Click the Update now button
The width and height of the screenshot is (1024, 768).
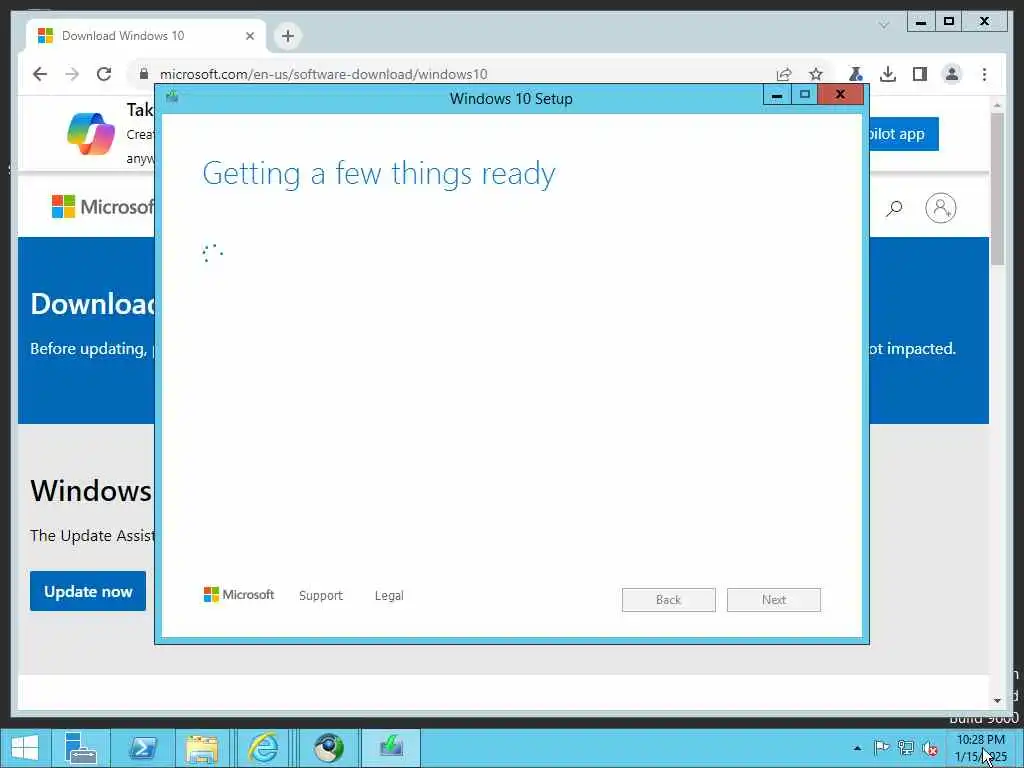tap(88, 591)
